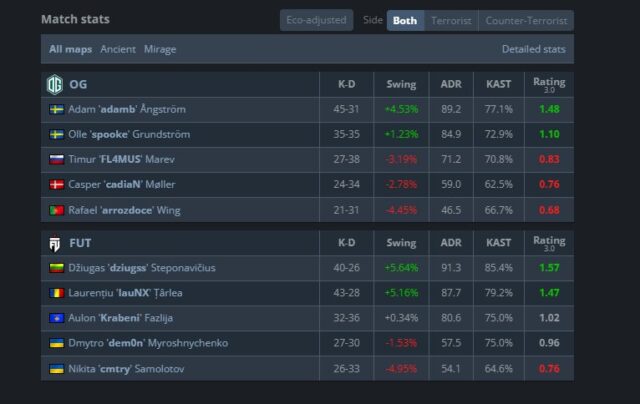Click the Romanian flag beside lauNX

pyautogui.click(x=56, y=293)
